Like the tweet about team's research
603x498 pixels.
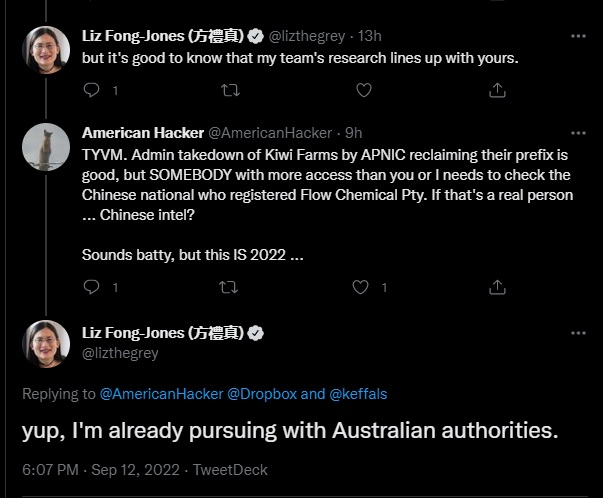click(x=364, y=90)
